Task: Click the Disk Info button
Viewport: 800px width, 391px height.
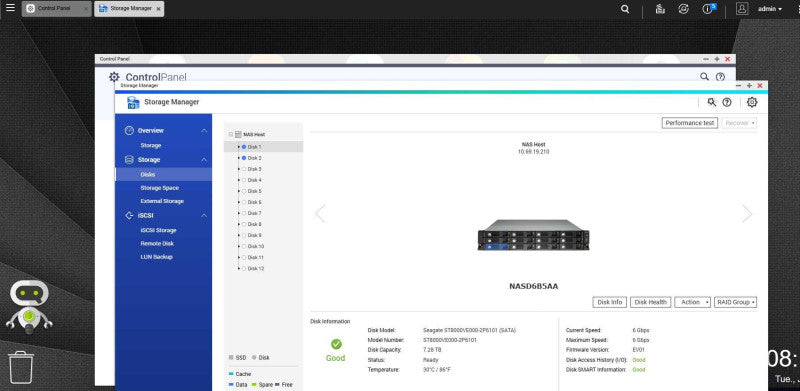Action: pyautogui.click(x=610, y=302)
